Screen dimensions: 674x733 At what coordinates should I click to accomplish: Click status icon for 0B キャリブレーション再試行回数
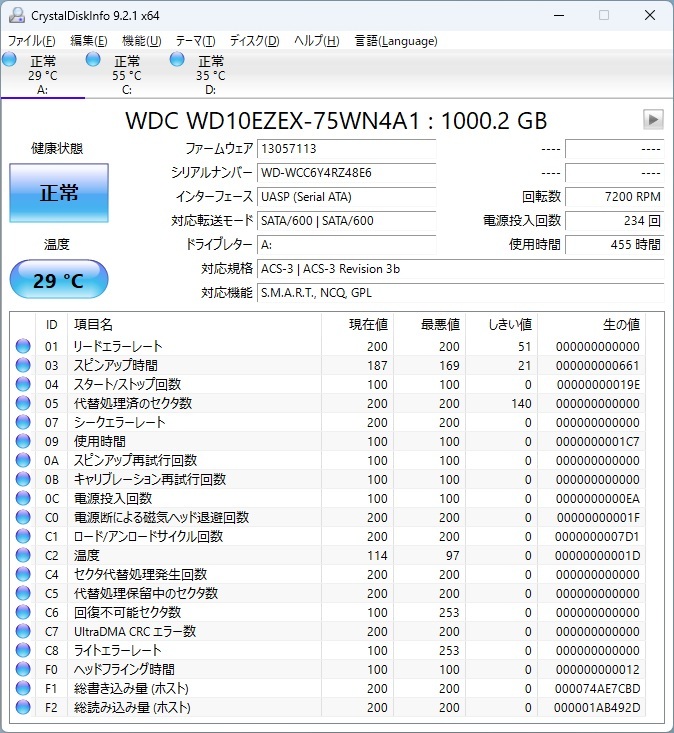[x=23, y=479]
